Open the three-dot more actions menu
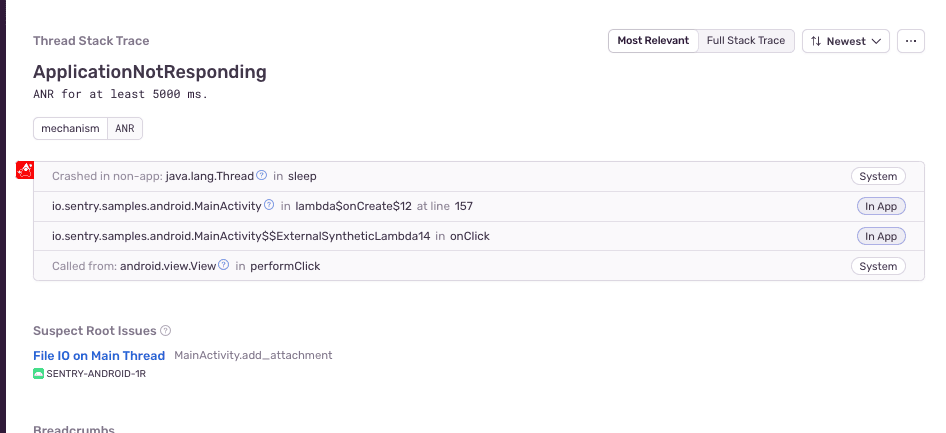The height and width of the screenshot is (433, 946). [x=910, y=41]
